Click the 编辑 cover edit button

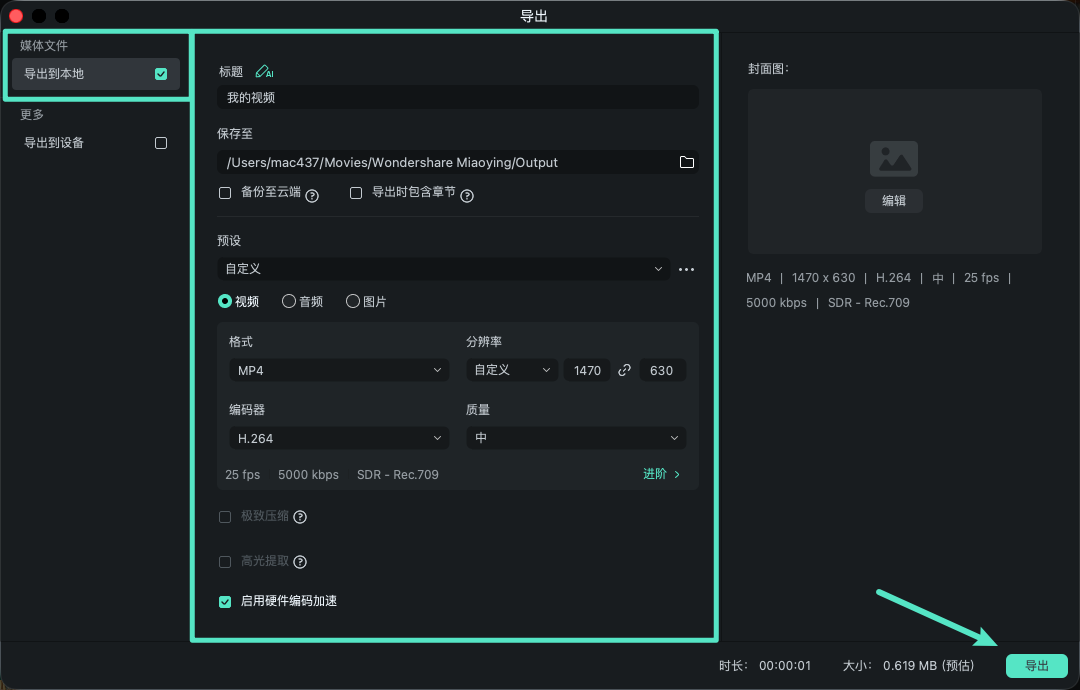click(x=894, y=201)
